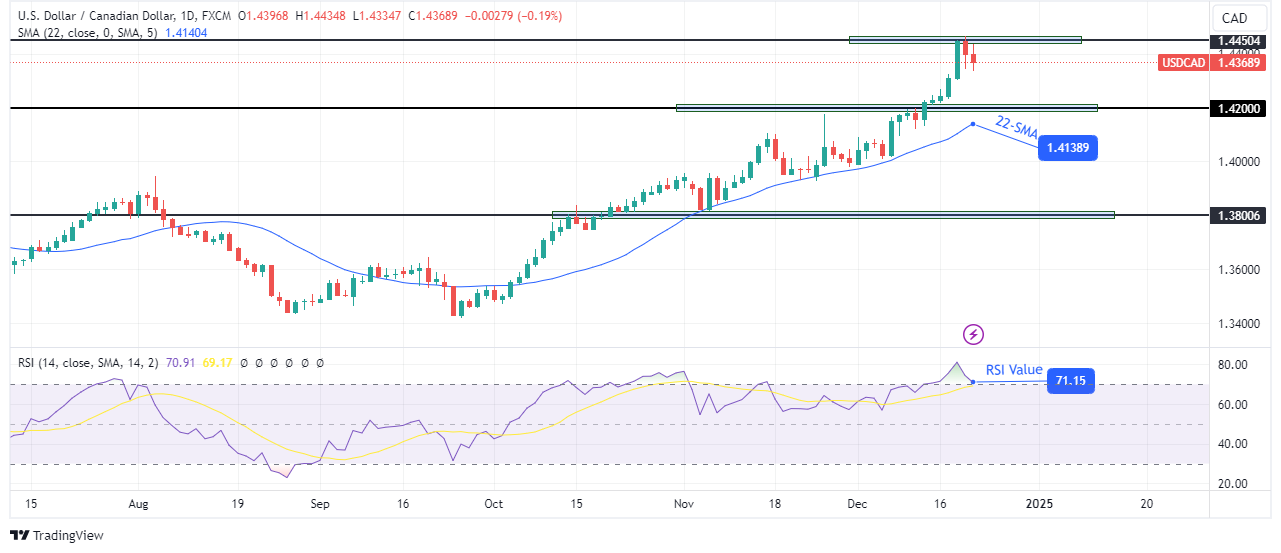Viewport: 1281px width, 553px height.
Task: Click the 1.36000 price scale label
Action: pos(1234,270)
